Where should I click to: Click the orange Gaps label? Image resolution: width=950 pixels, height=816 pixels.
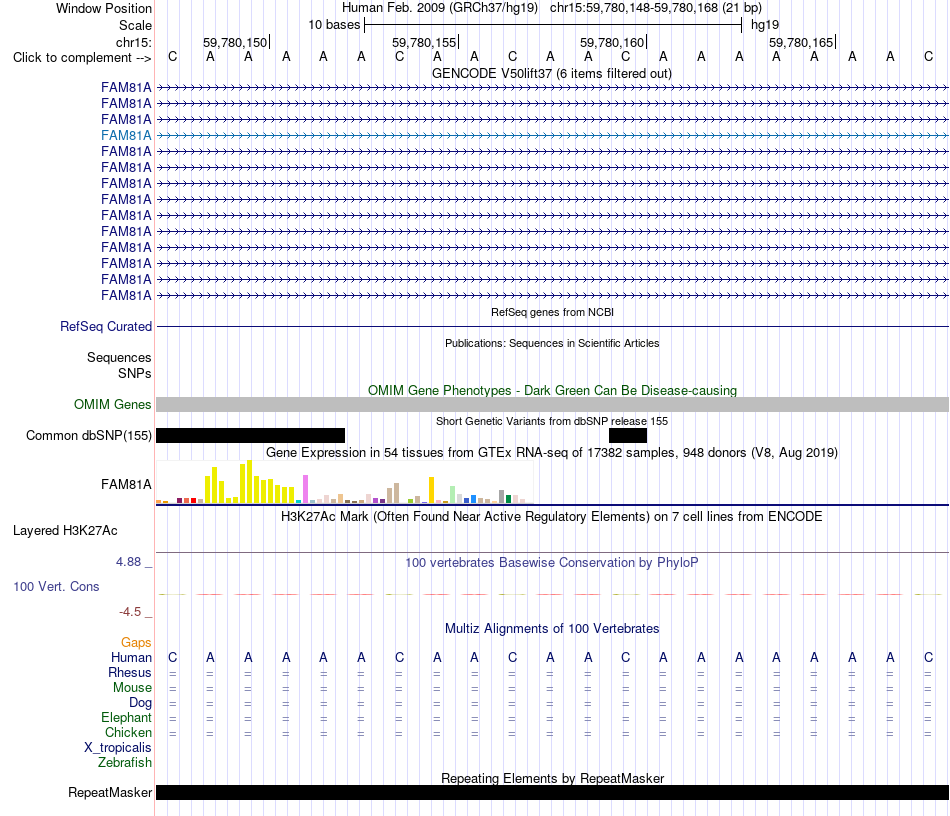136,642
